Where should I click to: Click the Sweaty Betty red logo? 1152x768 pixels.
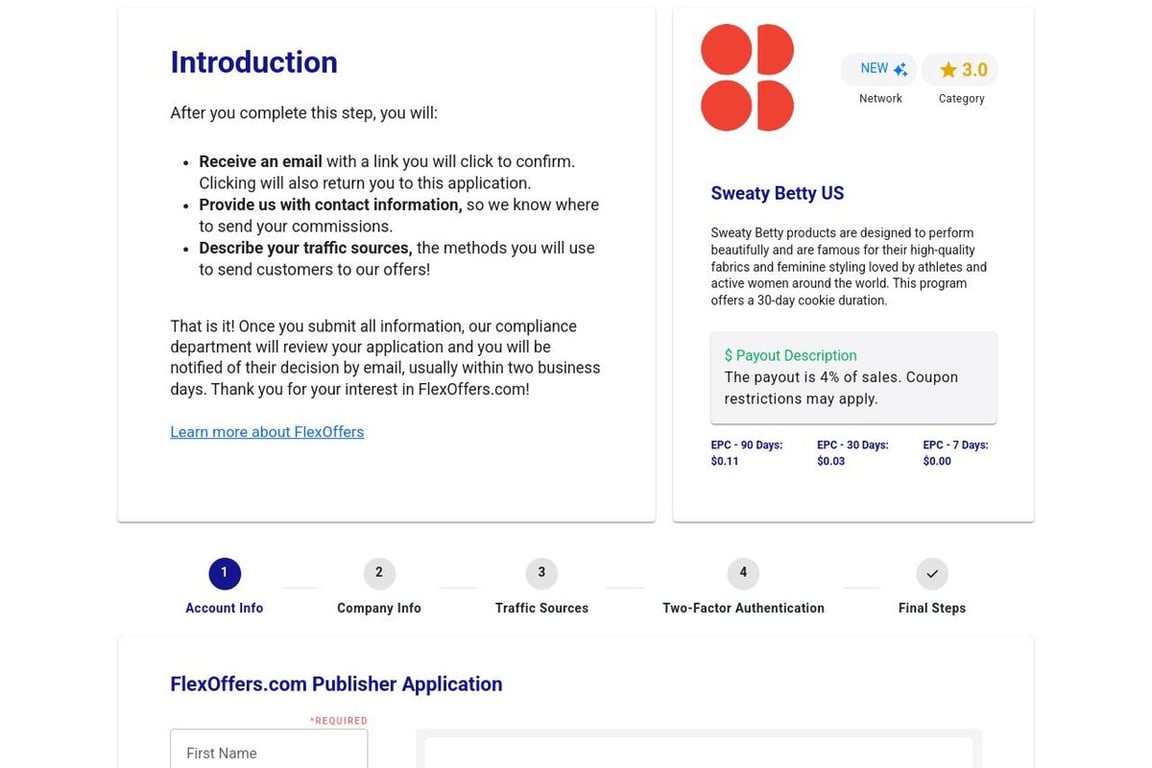tap(747, 77)
